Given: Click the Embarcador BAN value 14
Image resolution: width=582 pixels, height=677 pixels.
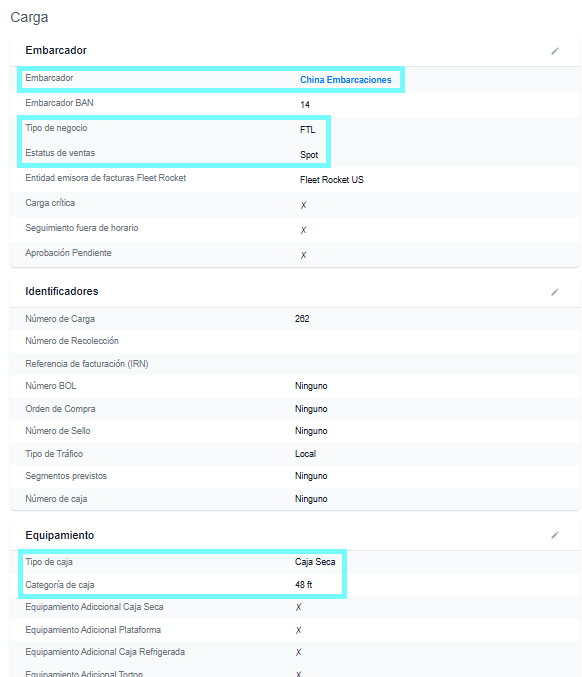Looking at the screenshot, I should click(x=305, y=105).
